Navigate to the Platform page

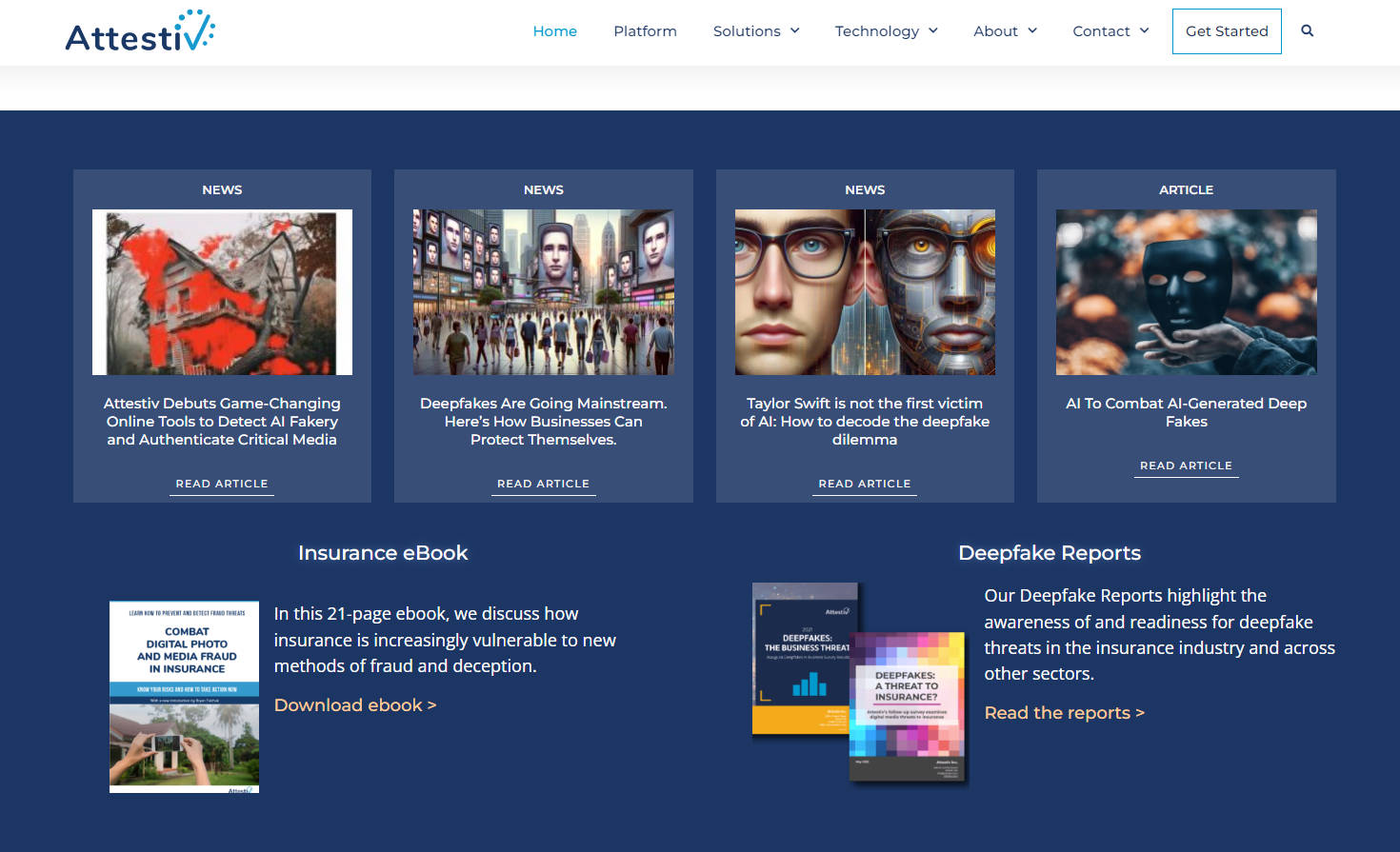pos(645,31)
